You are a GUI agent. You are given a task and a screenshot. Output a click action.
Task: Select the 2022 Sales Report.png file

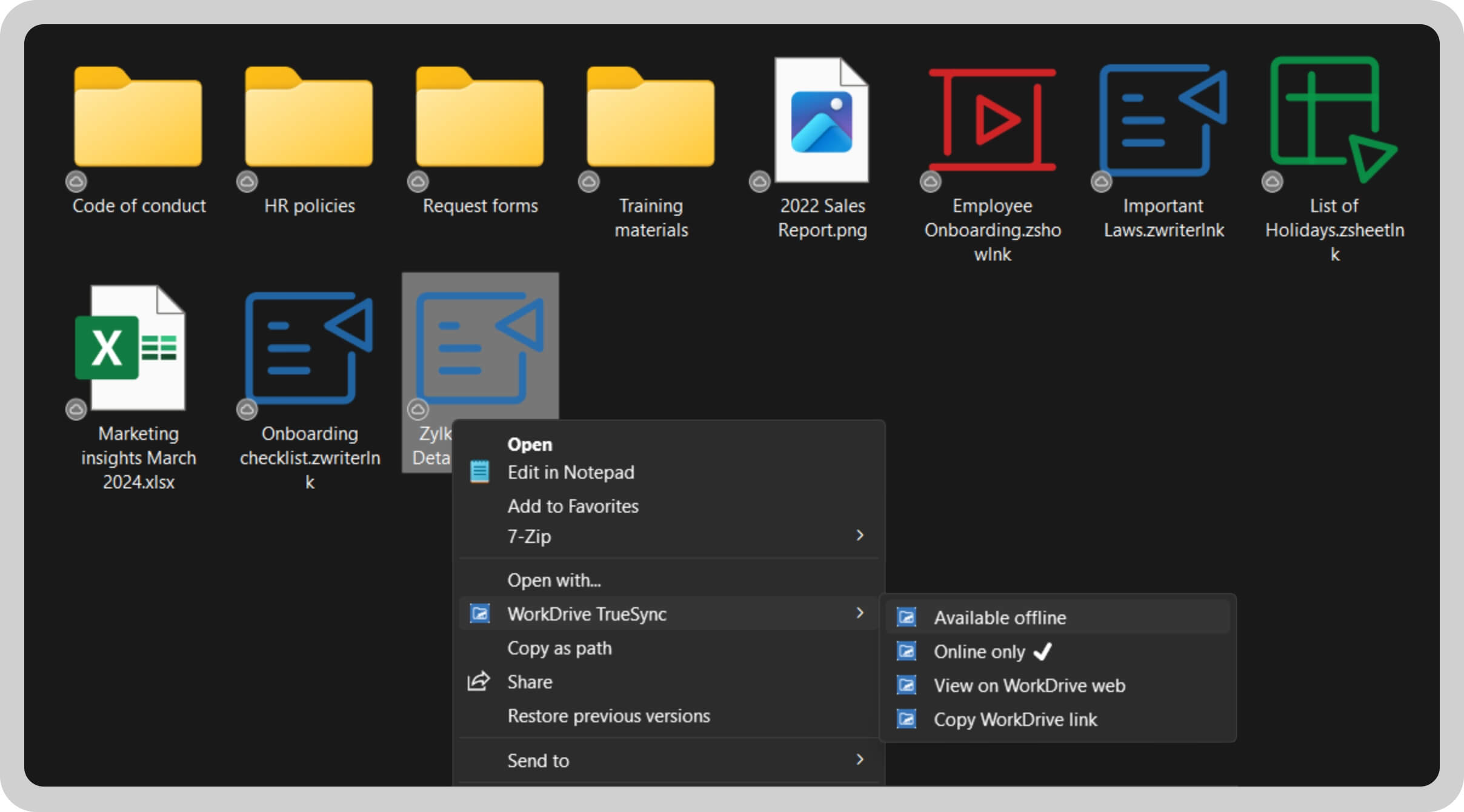point(822,121)
